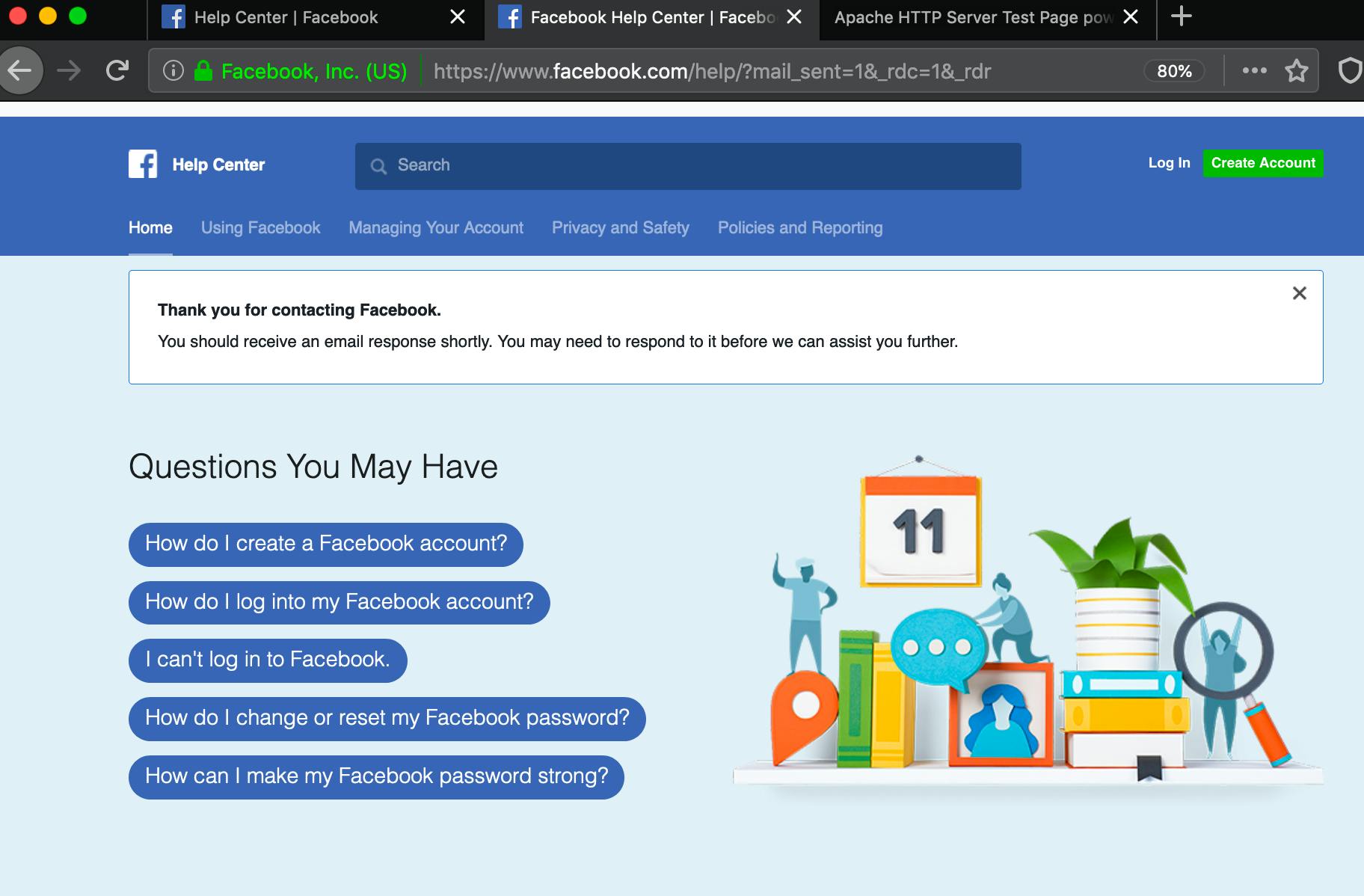Open a new browser tab with plus icon
Viewport: 1364px width, 896px height.
(1181, 16)
